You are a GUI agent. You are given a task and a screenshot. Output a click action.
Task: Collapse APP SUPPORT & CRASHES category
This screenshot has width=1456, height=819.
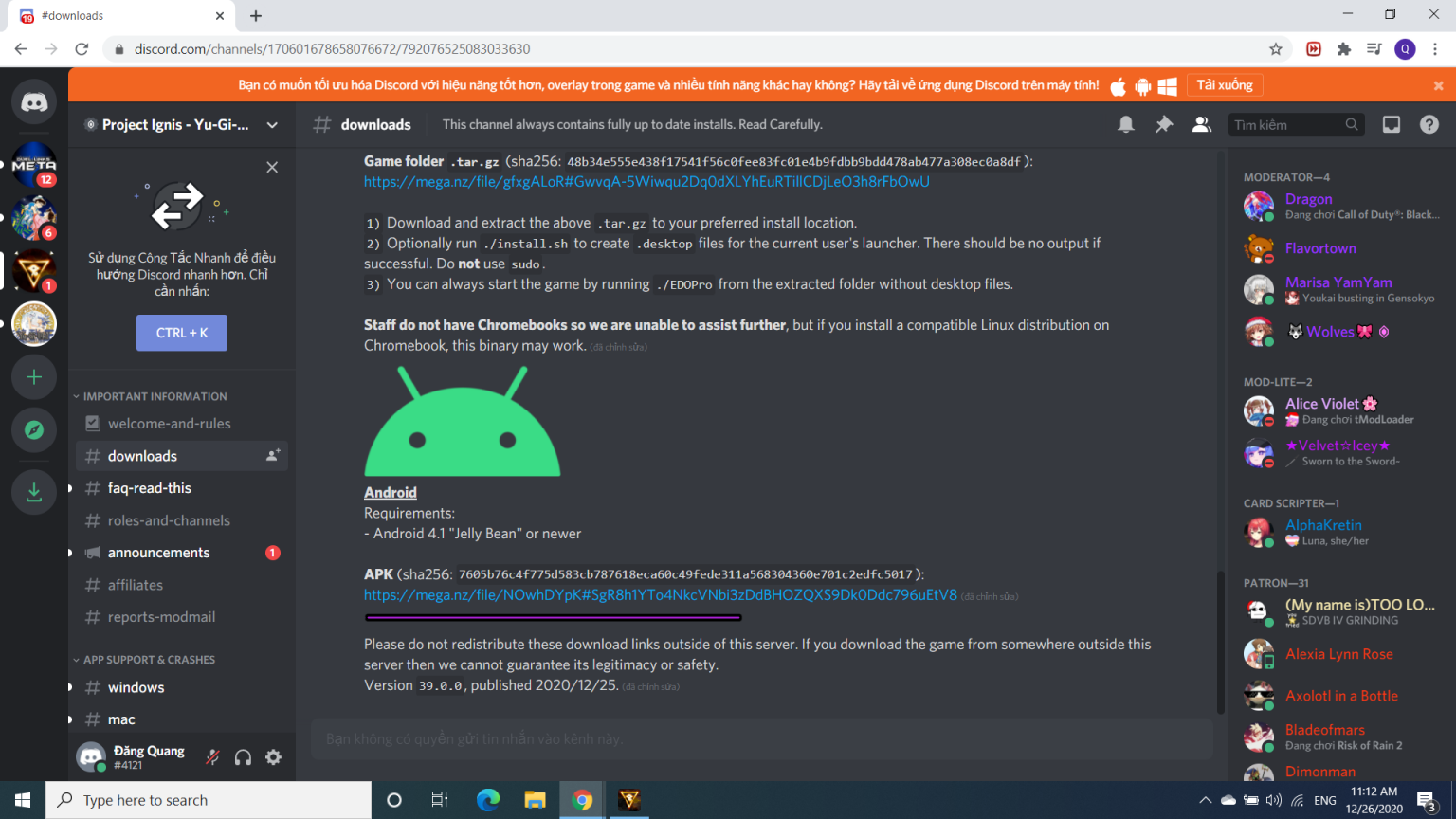tap(148, 660)
